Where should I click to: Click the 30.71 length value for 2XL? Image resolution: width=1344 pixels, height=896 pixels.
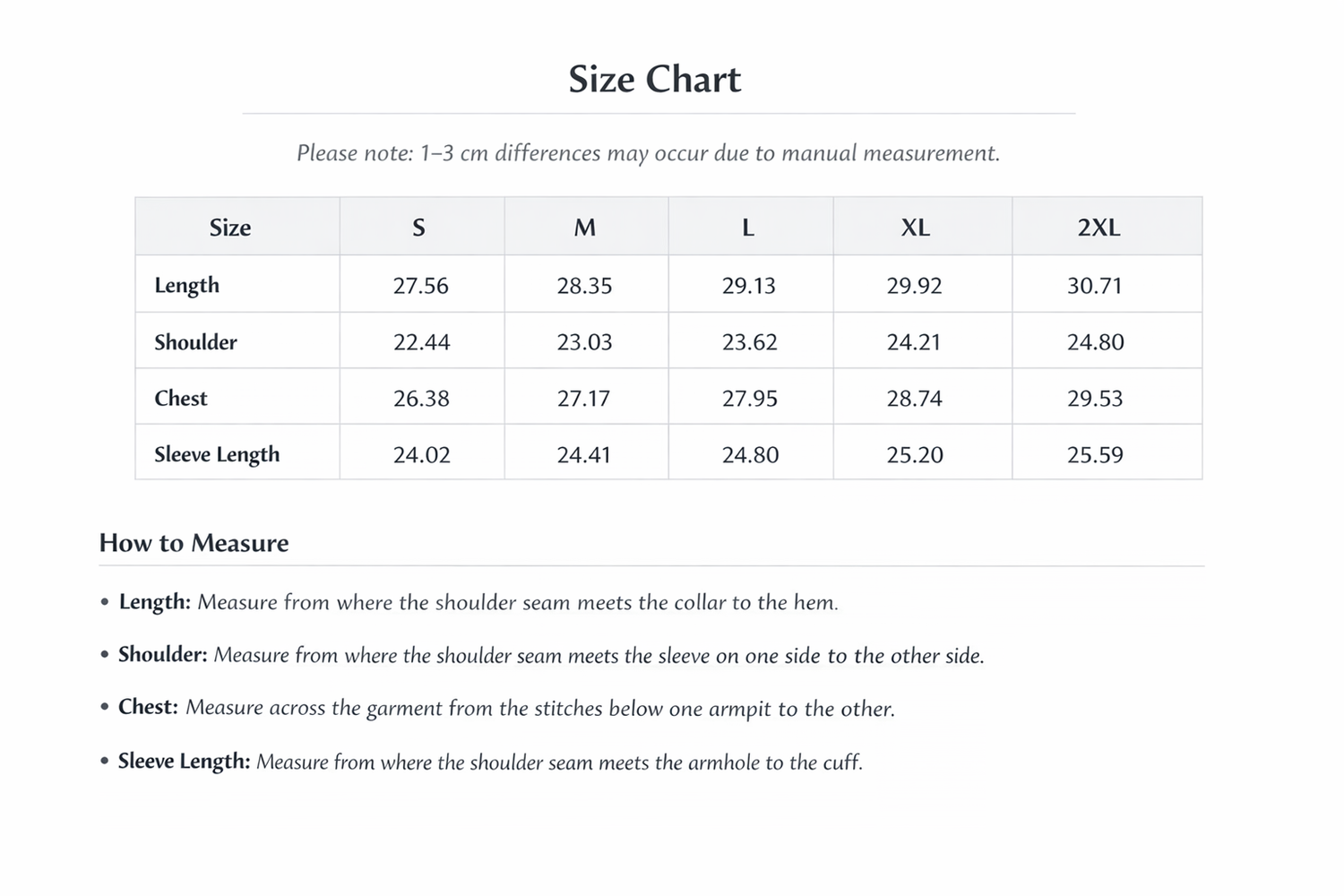[1094, 286]
